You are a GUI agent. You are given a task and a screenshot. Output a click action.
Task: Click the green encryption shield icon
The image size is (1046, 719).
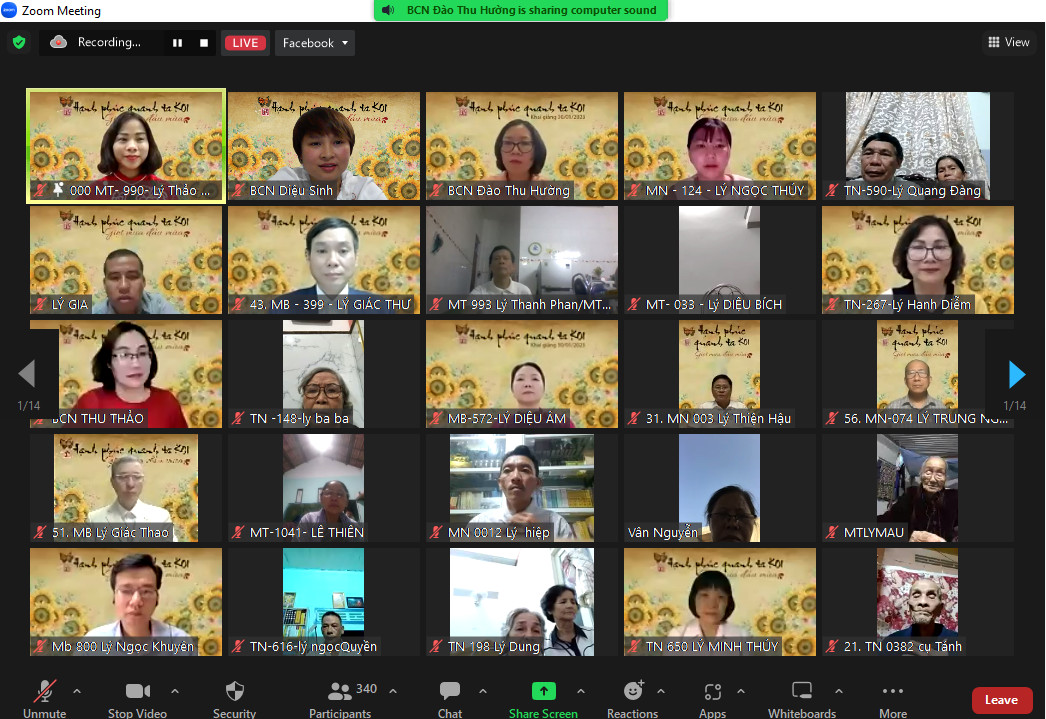coord(19,42)
